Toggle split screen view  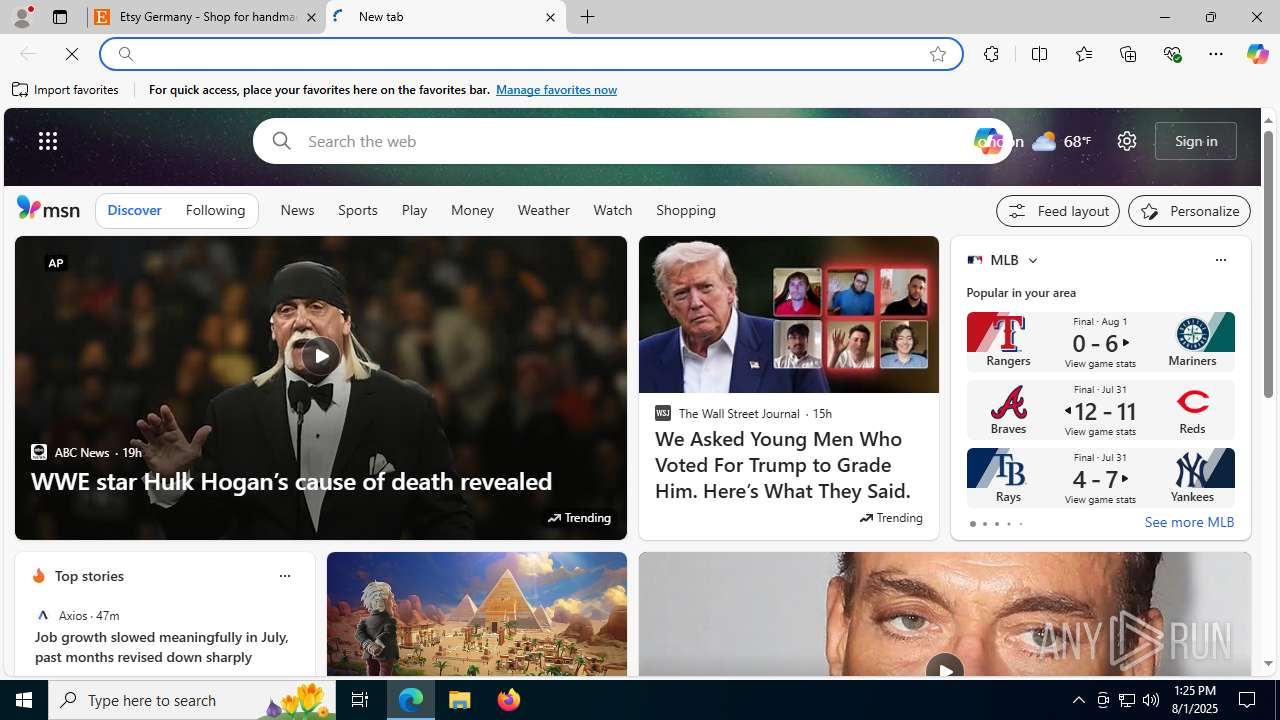point(1039,54)
